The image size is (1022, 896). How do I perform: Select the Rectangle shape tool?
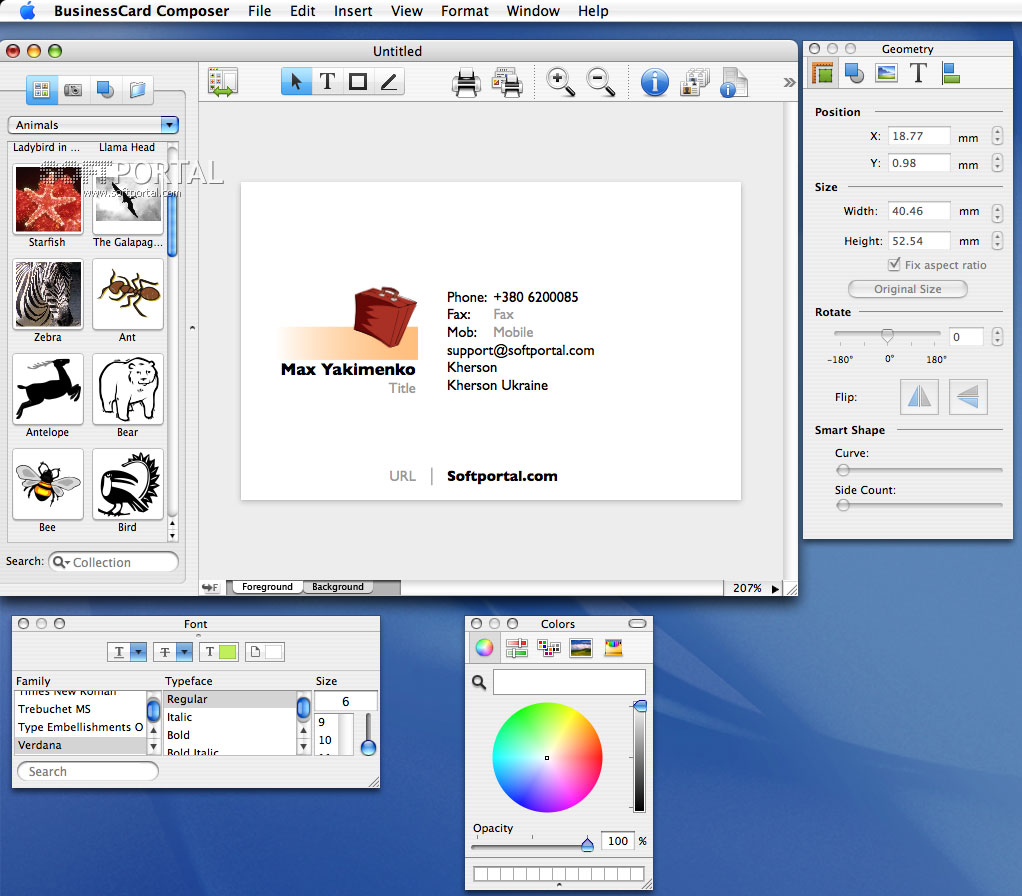357,82
